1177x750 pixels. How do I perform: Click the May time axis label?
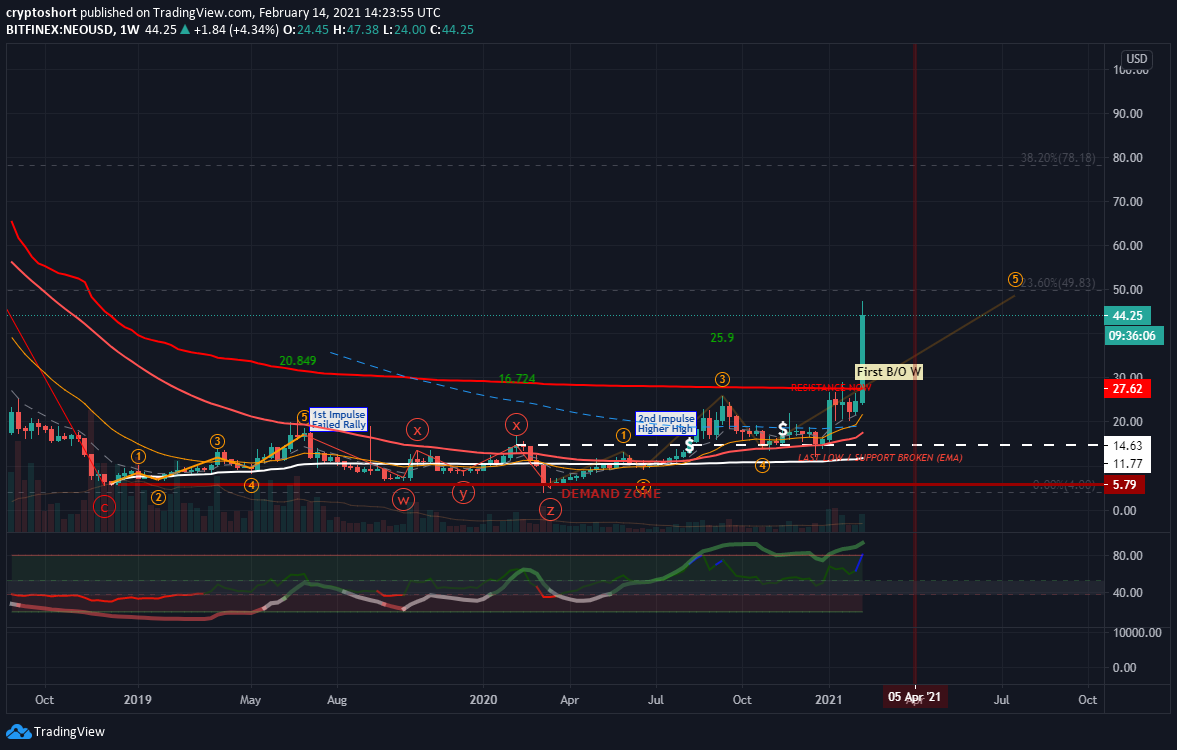[x=250, y=700]
